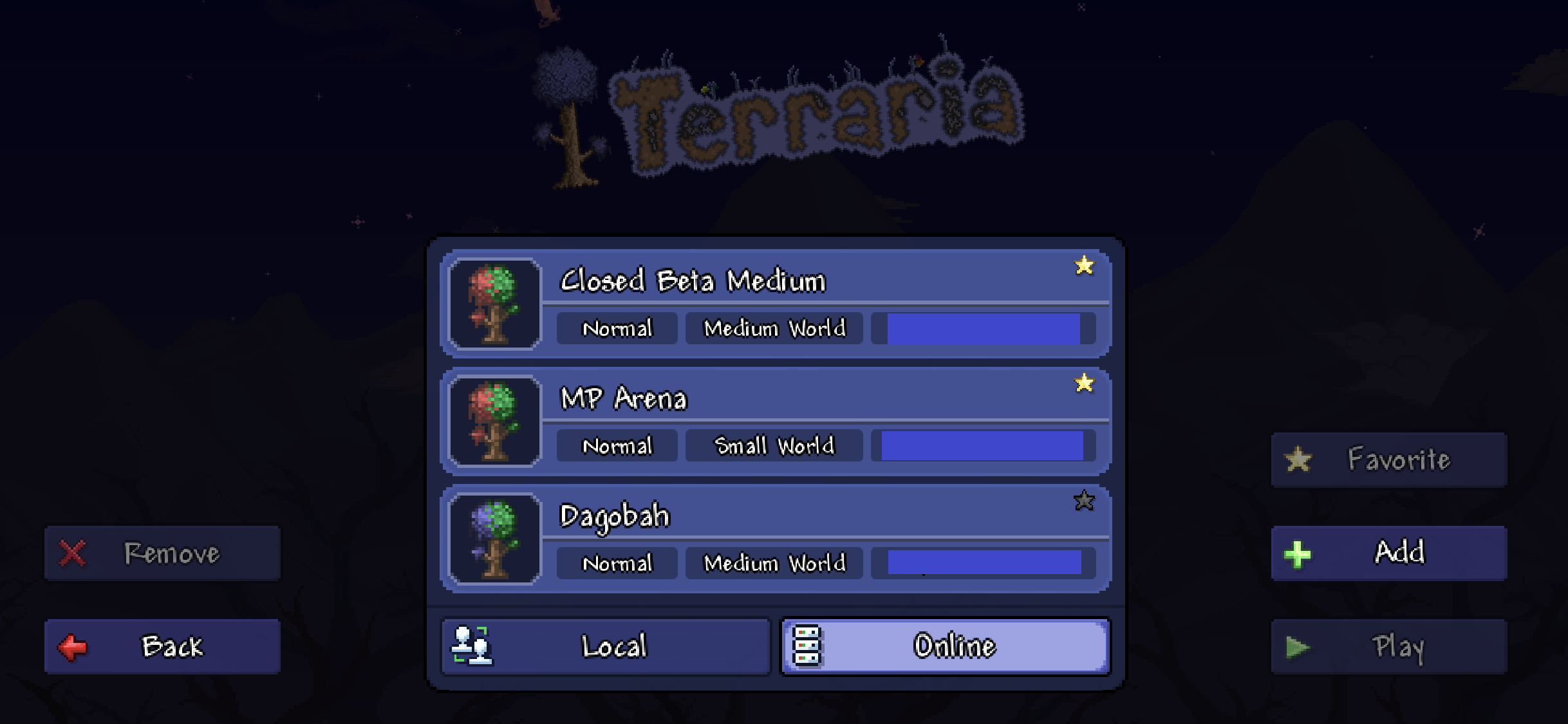The width and height of the screenshot is (1568, 724).
Task: Toggle favorite star on MP Arena
Action: (x=1085, y=384)
